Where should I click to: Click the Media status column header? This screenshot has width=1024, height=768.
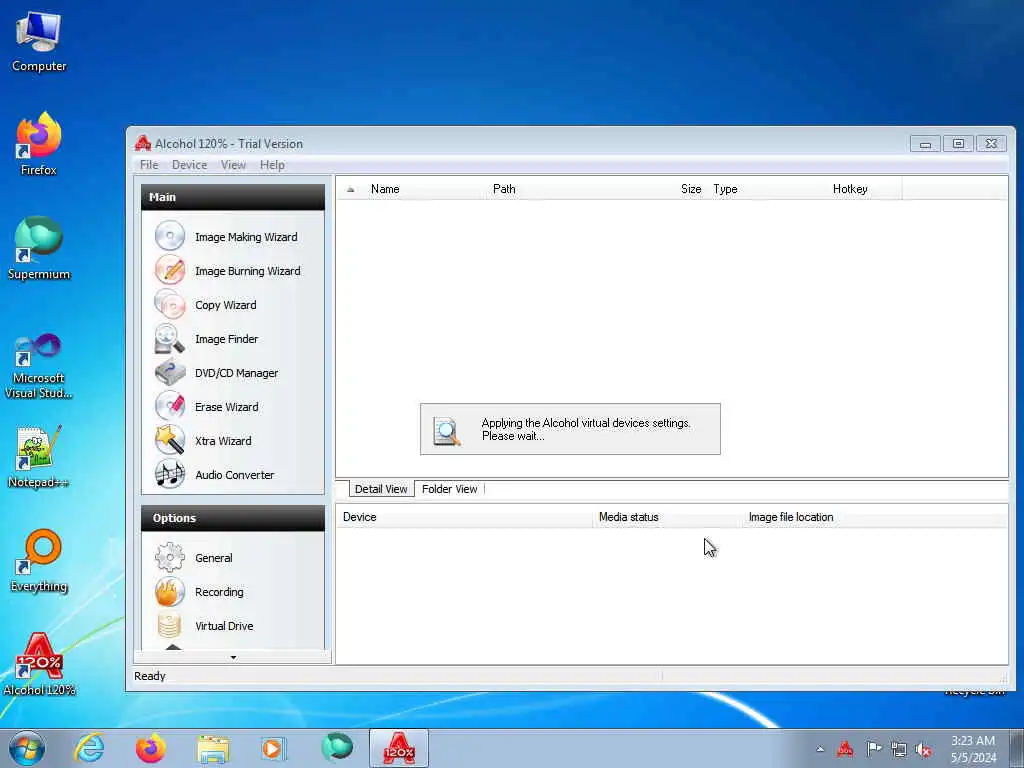coord(667,517)
